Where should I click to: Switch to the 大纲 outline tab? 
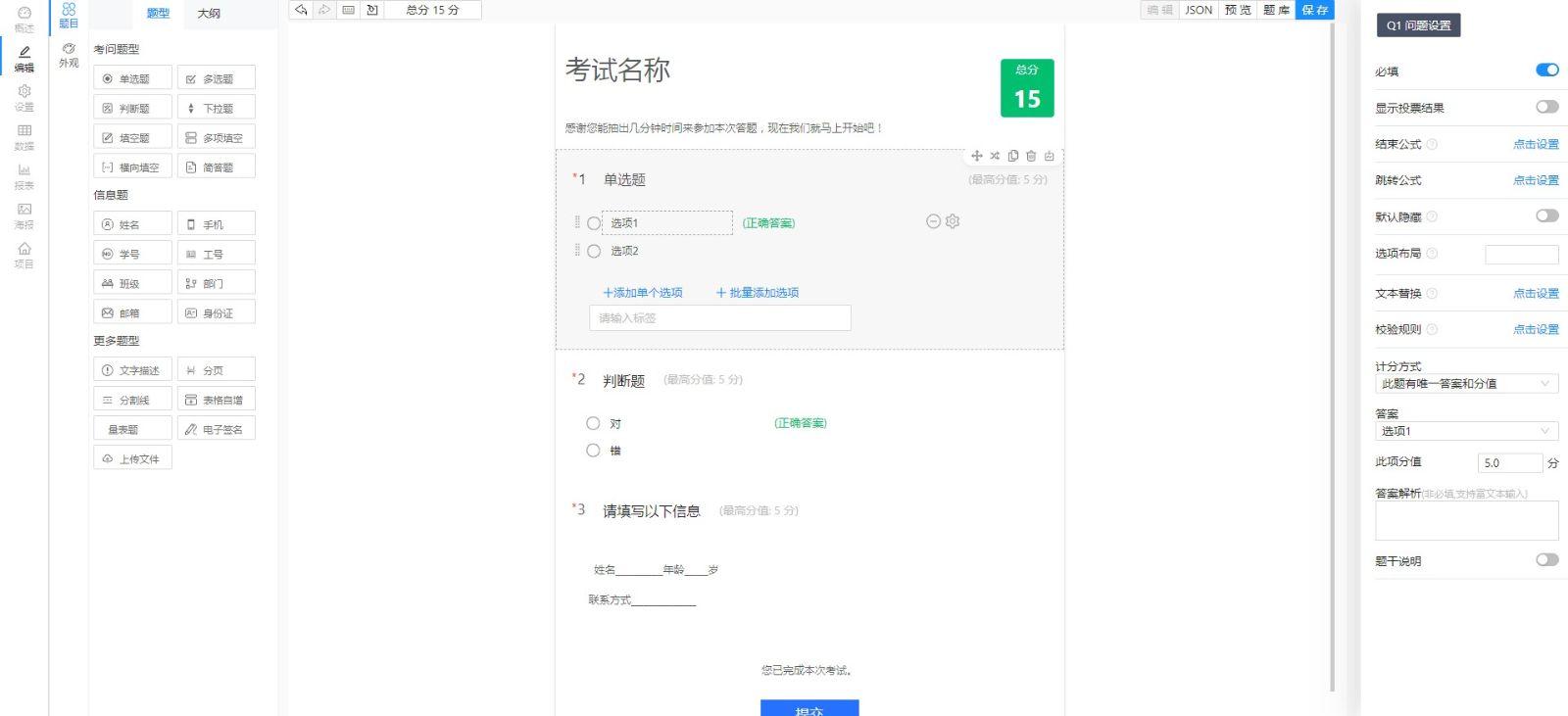point(209,14)
